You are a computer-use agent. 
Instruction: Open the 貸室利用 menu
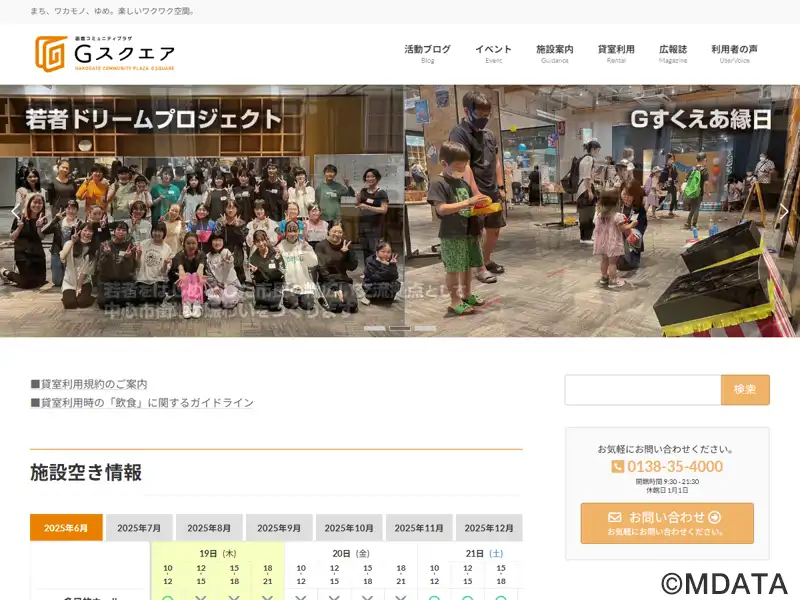tap(616, 54)
